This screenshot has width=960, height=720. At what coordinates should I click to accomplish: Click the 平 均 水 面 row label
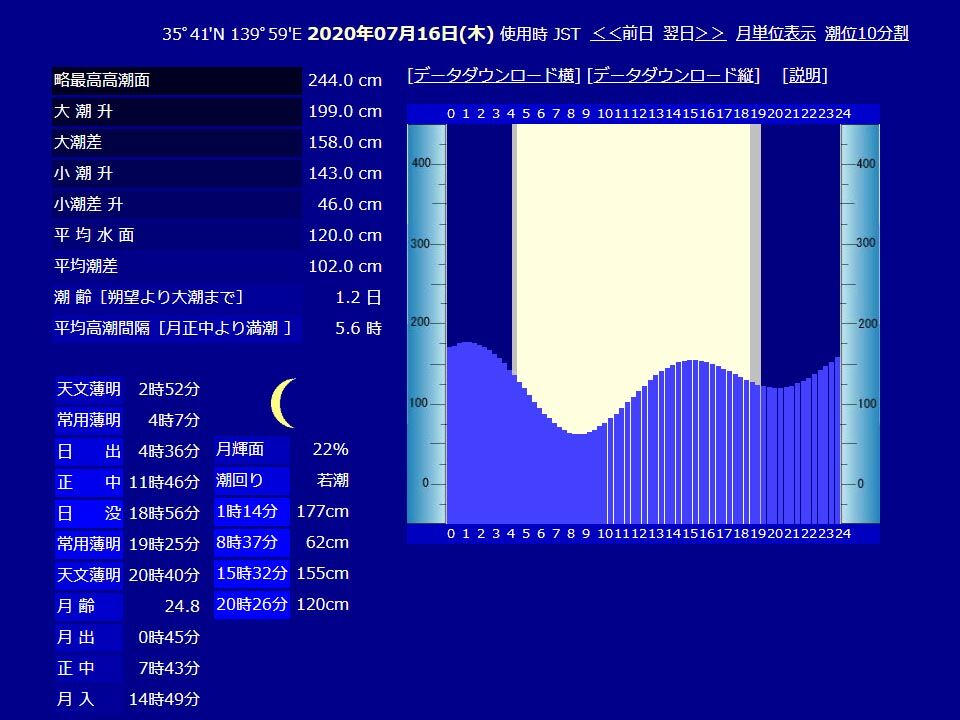pos(177,235)
